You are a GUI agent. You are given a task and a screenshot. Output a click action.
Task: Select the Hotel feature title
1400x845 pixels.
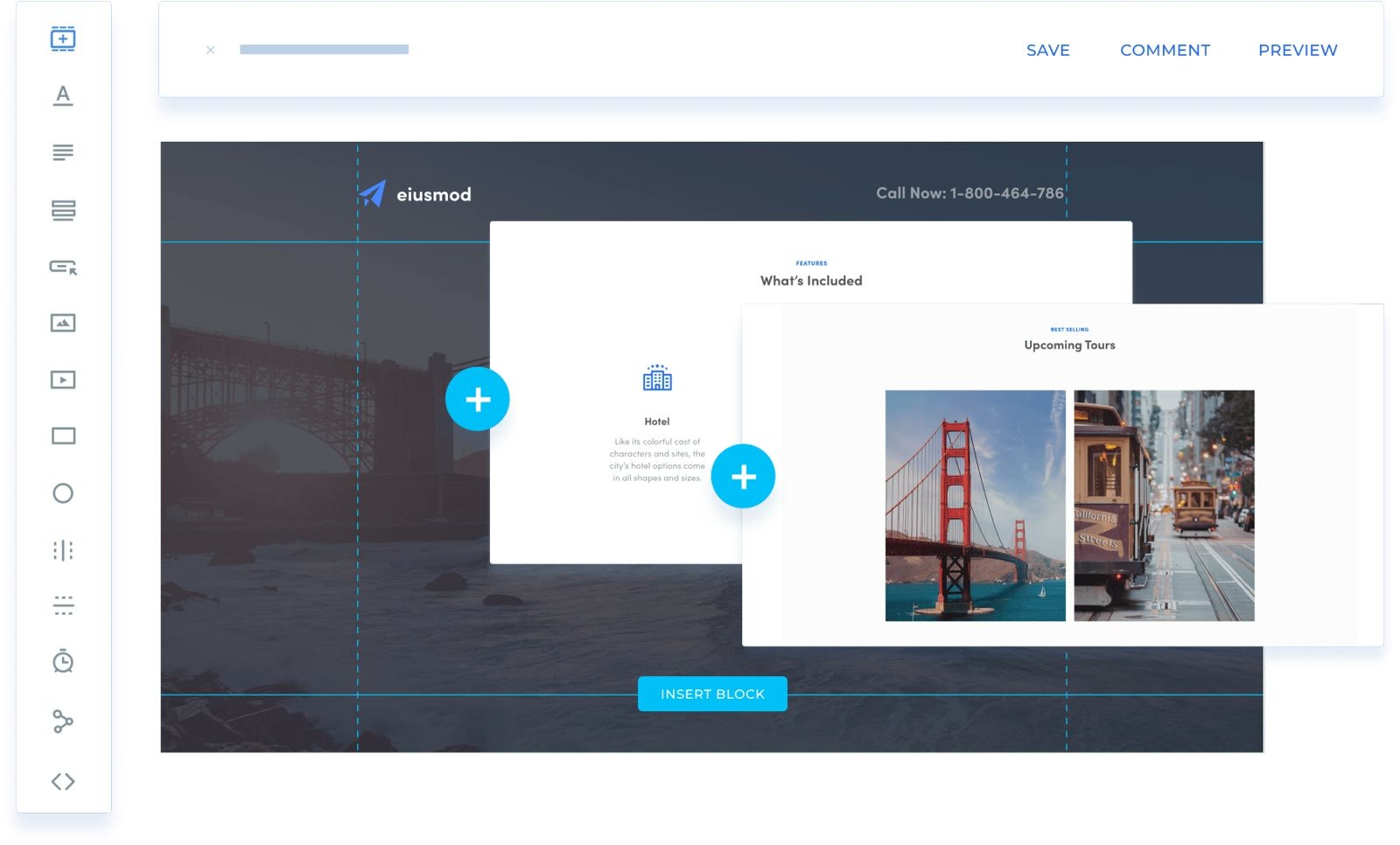coord(657,422)
